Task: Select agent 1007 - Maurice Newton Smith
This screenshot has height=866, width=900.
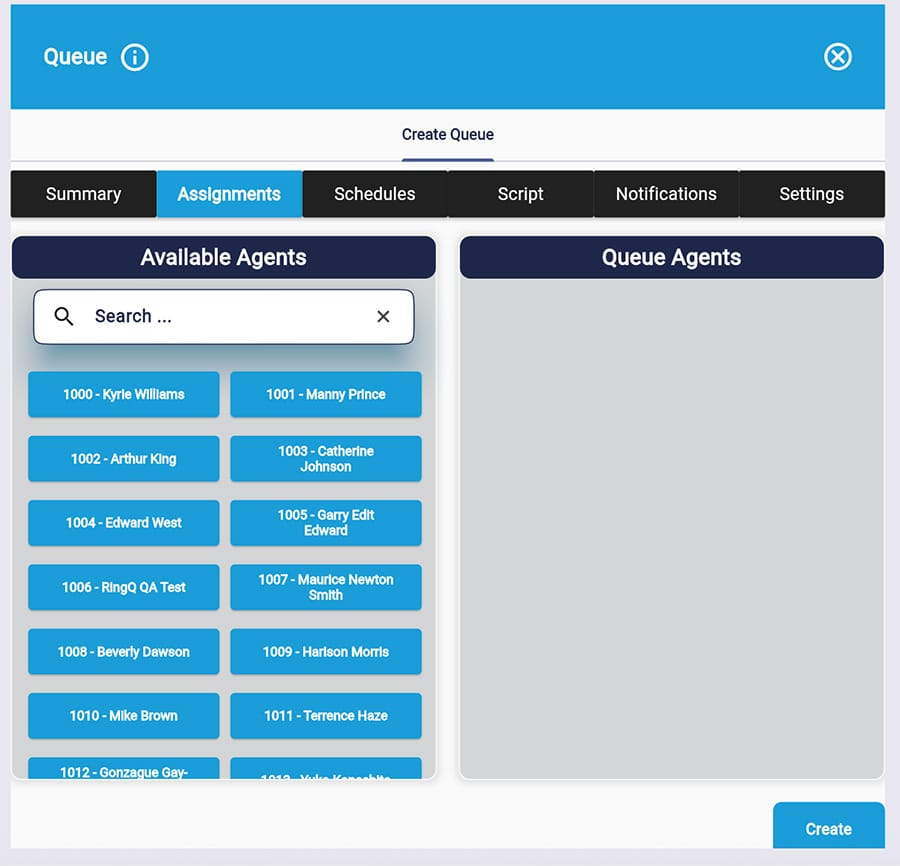Action: (x=326, y=587)
